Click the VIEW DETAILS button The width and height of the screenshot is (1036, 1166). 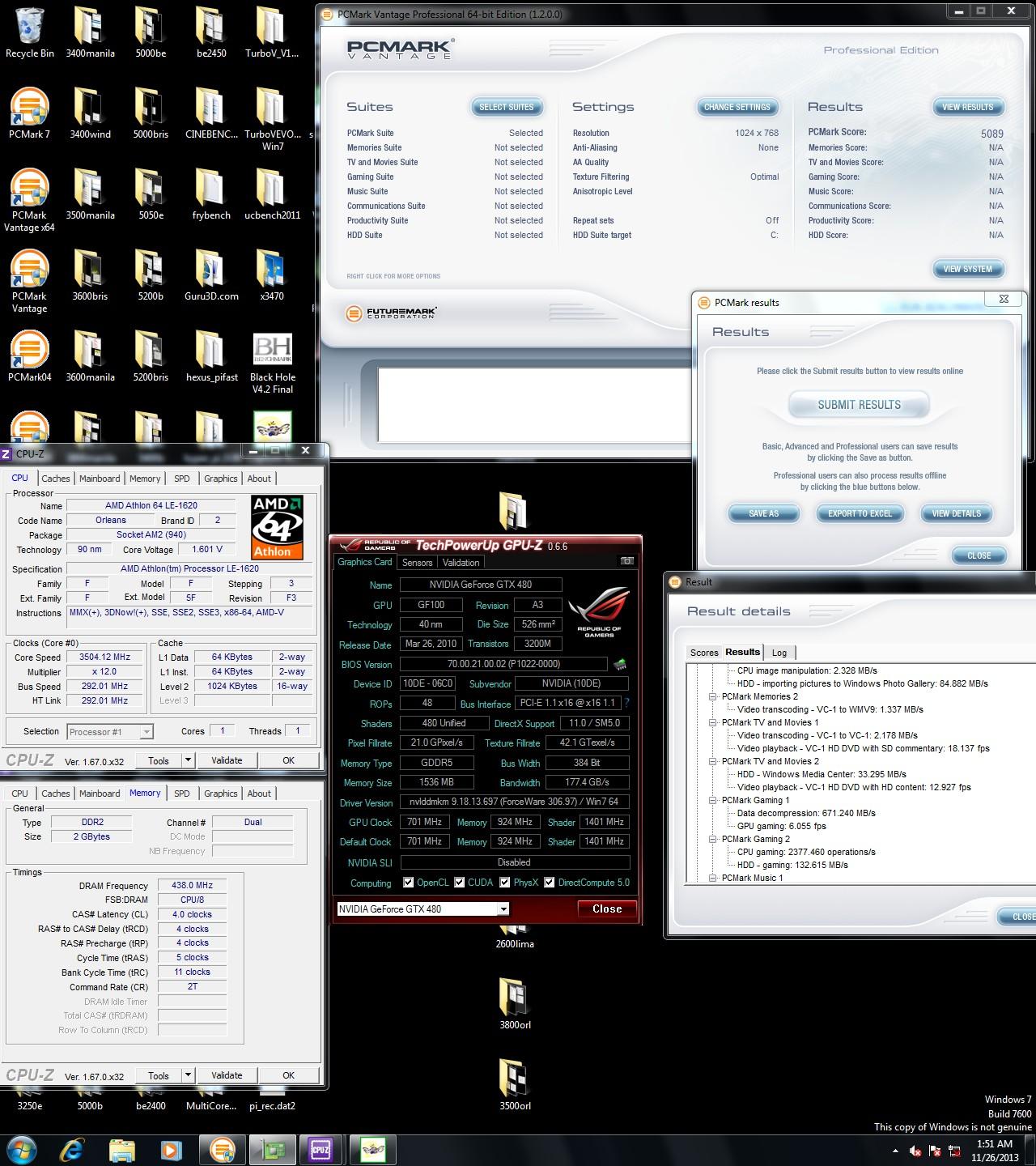957,513
